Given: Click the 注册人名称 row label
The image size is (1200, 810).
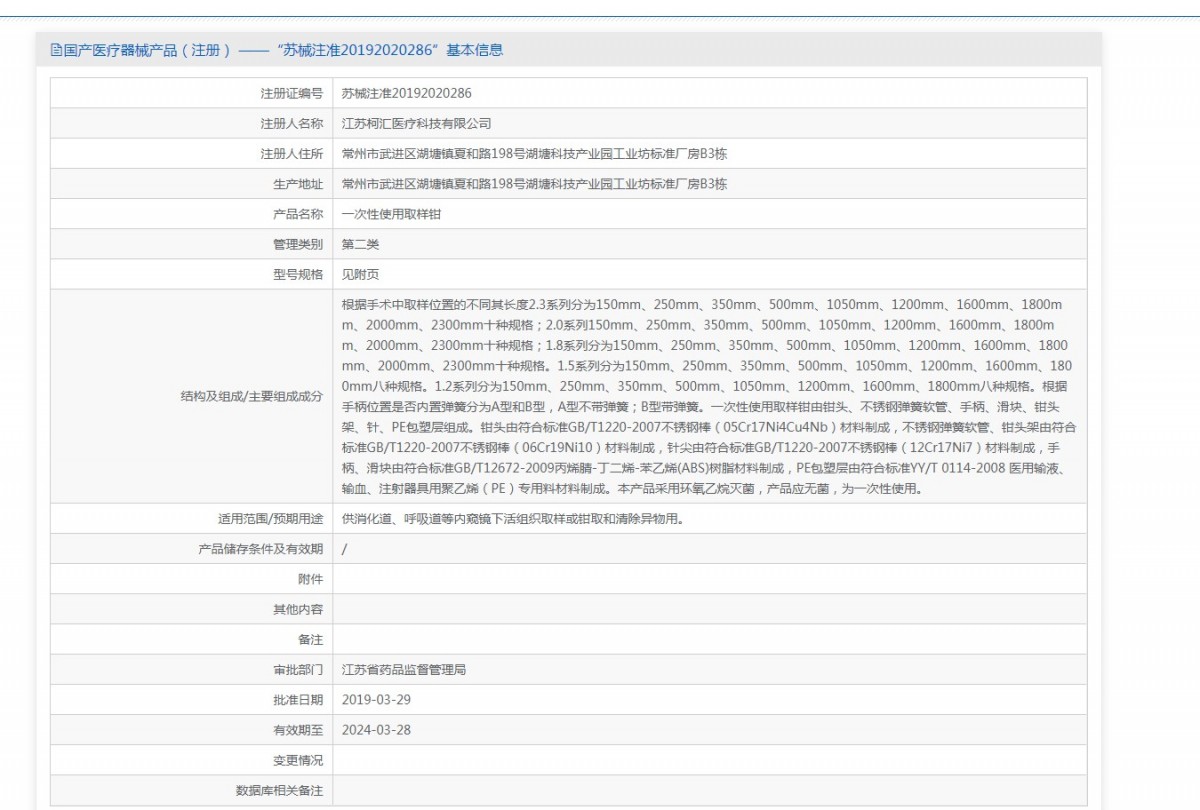Looking at the screenshot, I should [x=292, y=123].
